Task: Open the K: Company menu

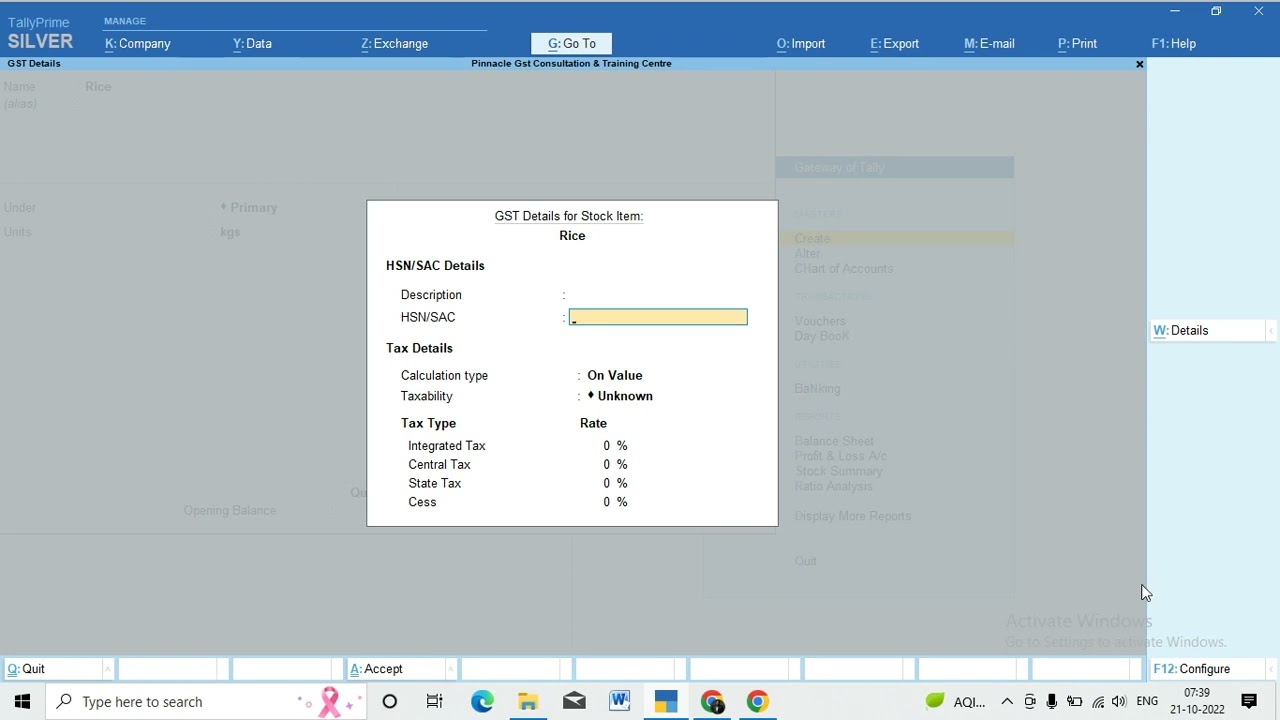Action: pyautogui.click(x=138, y=44)
